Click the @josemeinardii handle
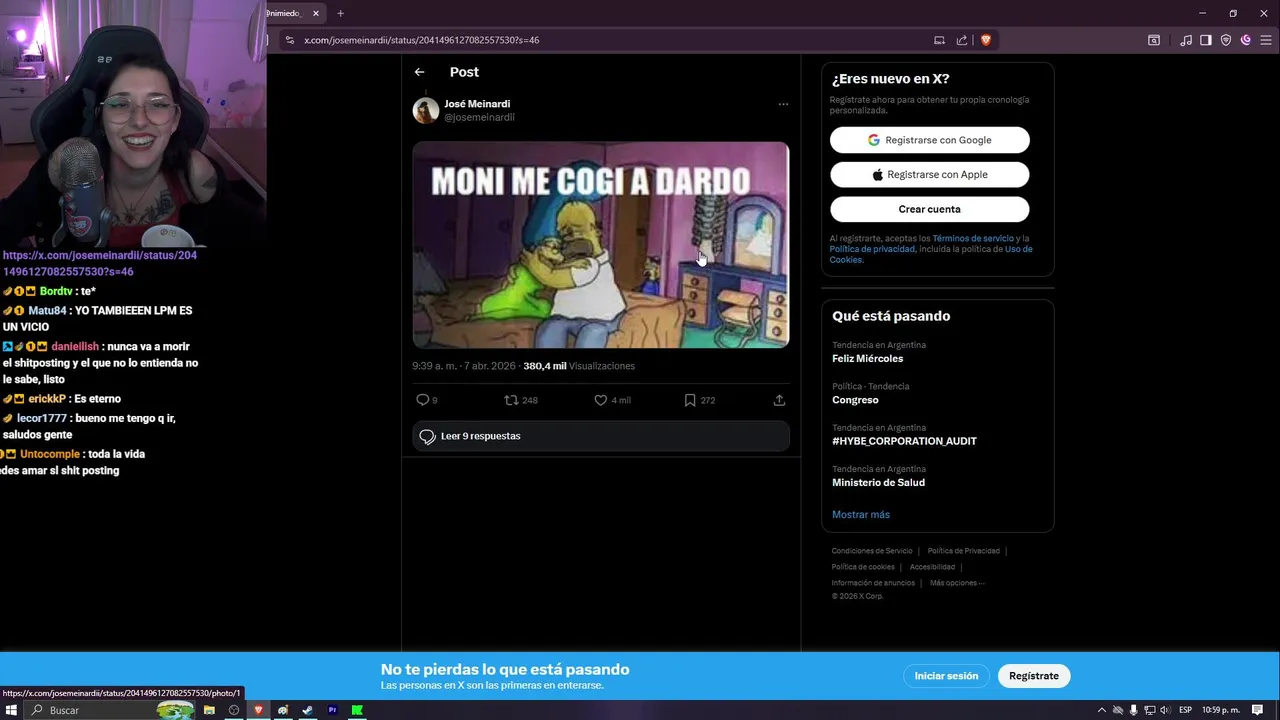Screen dimensions: 1280x720 (479, 117)
